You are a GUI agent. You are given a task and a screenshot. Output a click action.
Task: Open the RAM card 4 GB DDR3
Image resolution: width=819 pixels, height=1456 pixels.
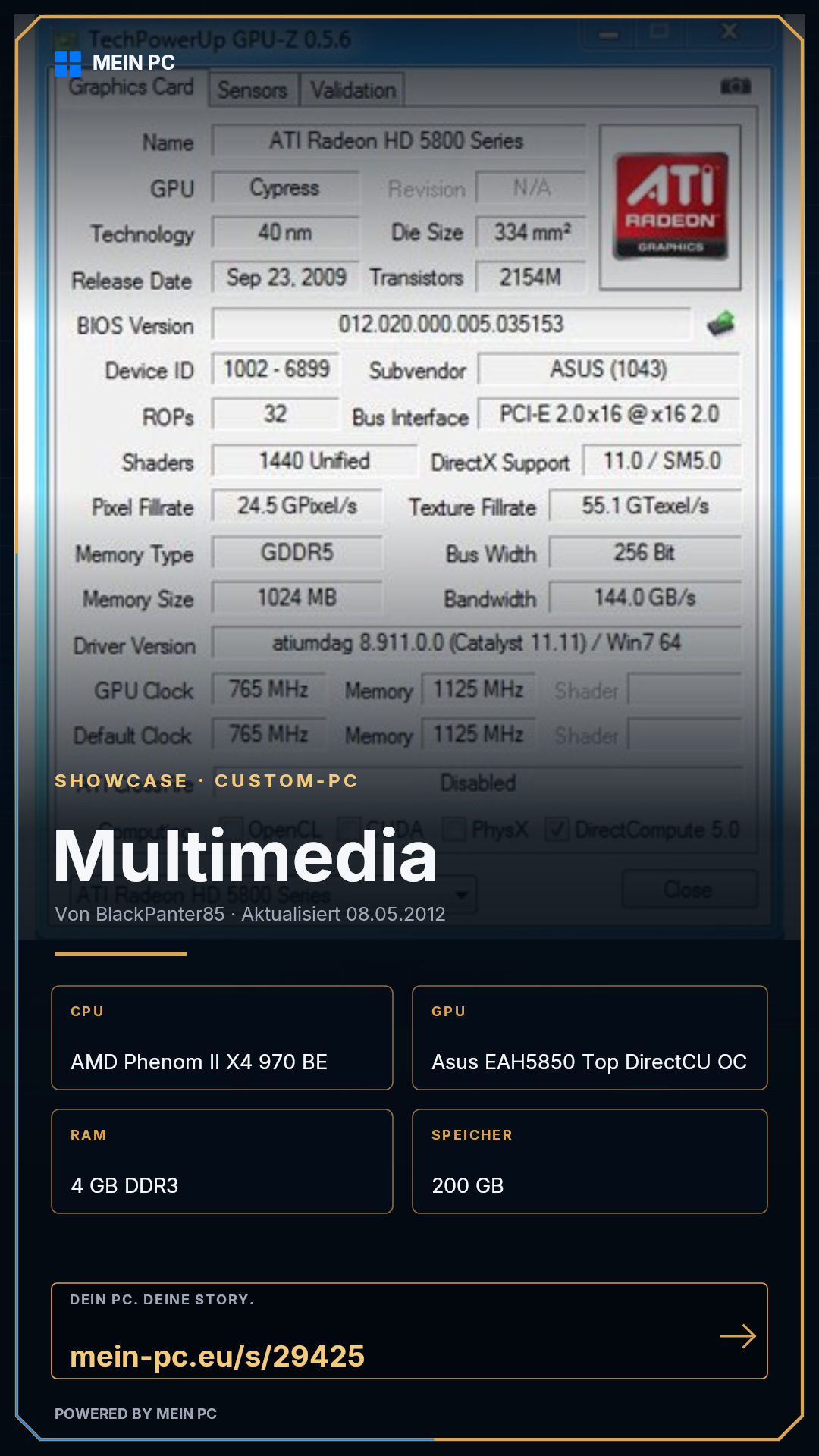click(222, 1162)
